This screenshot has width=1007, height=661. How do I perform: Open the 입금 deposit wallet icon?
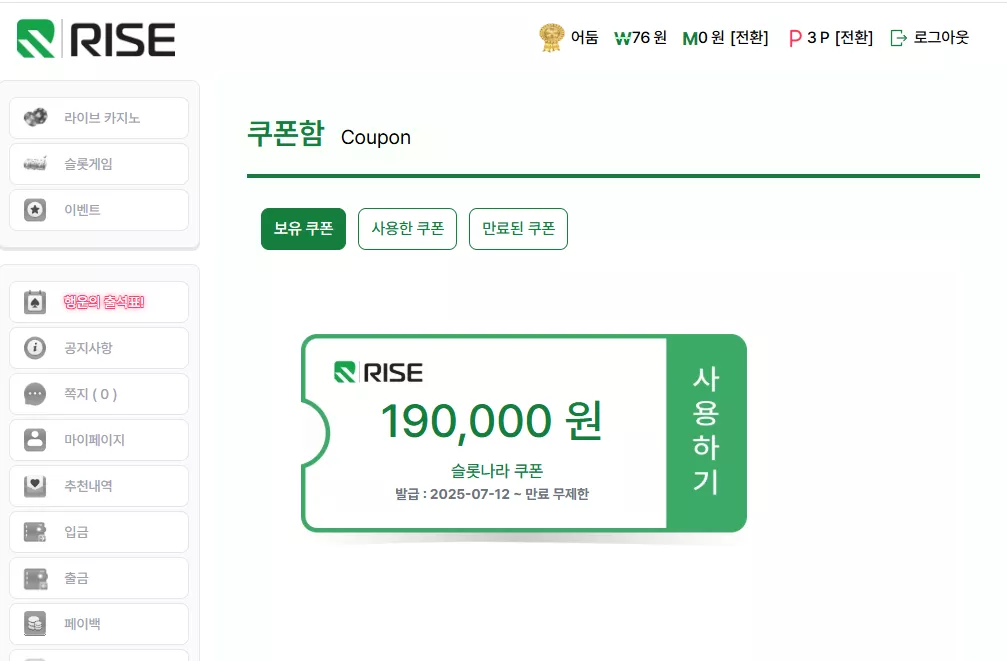[x=35, y=532]
